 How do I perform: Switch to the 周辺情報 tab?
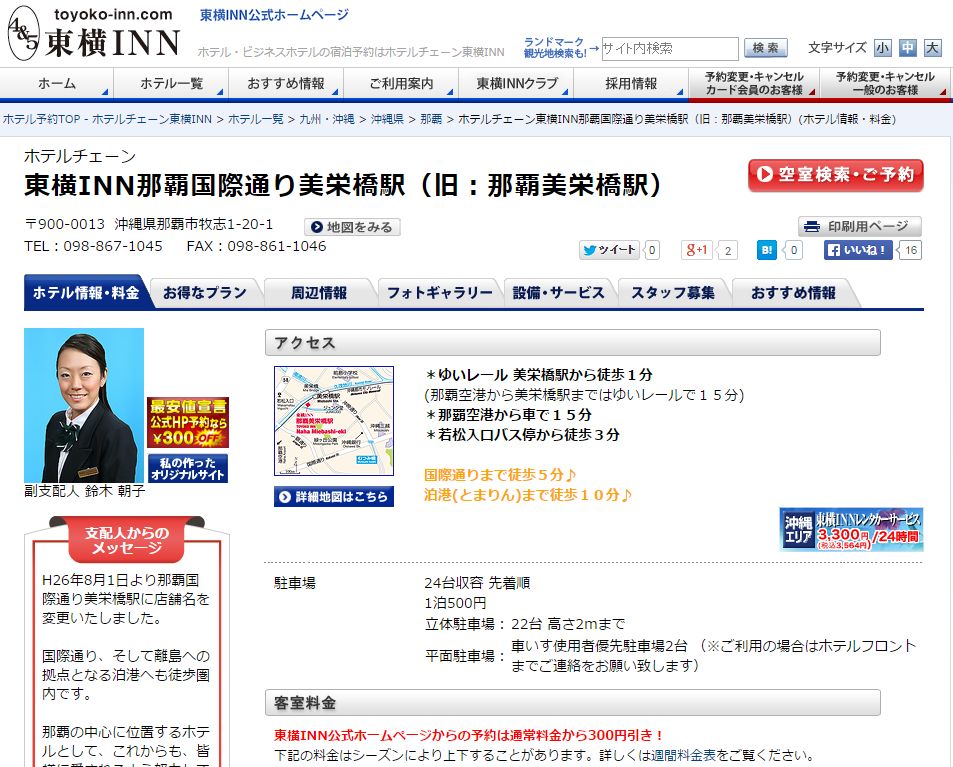(x=318, y=293)
